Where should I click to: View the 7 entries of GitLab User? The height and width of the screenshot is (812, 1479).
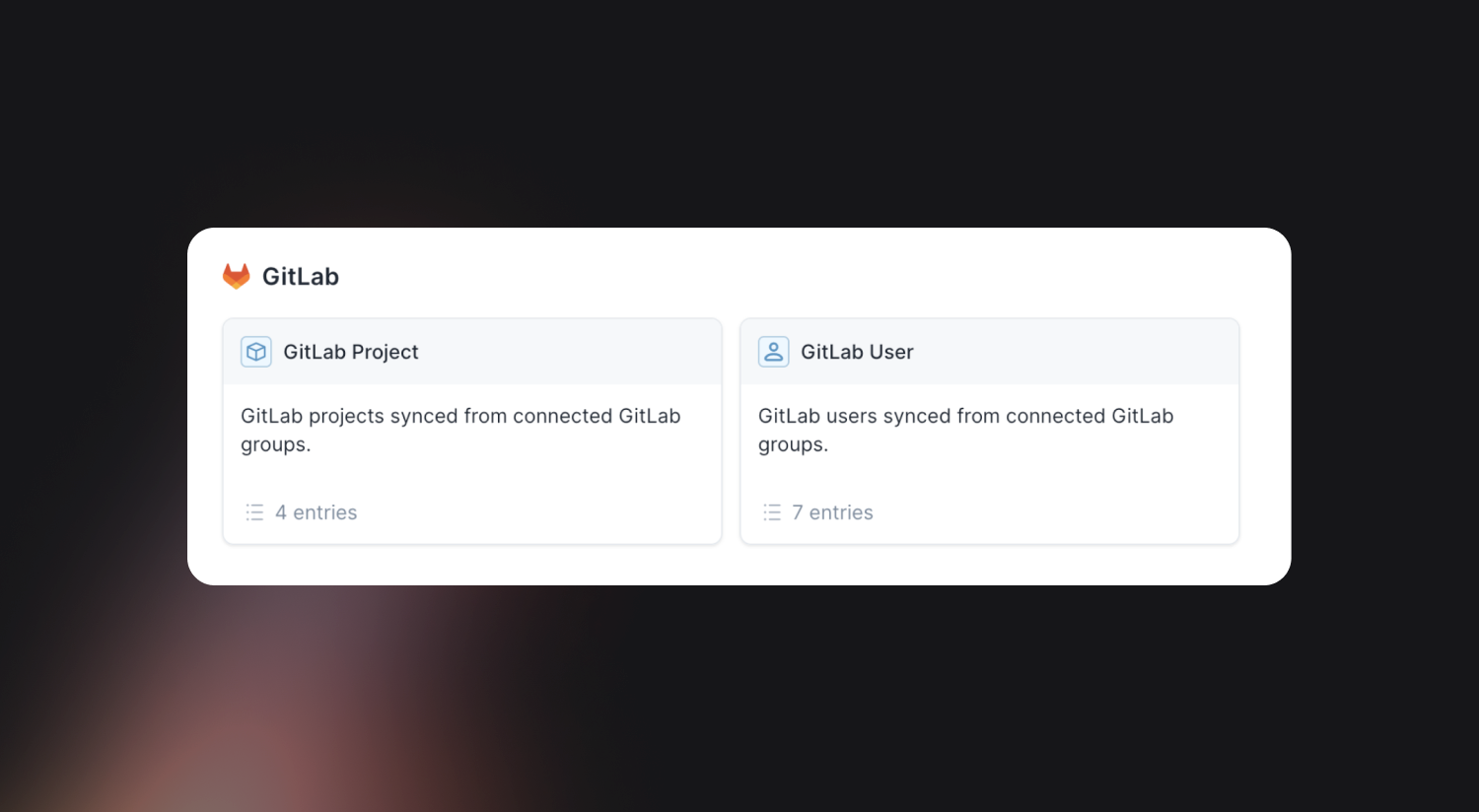[818, 512]
